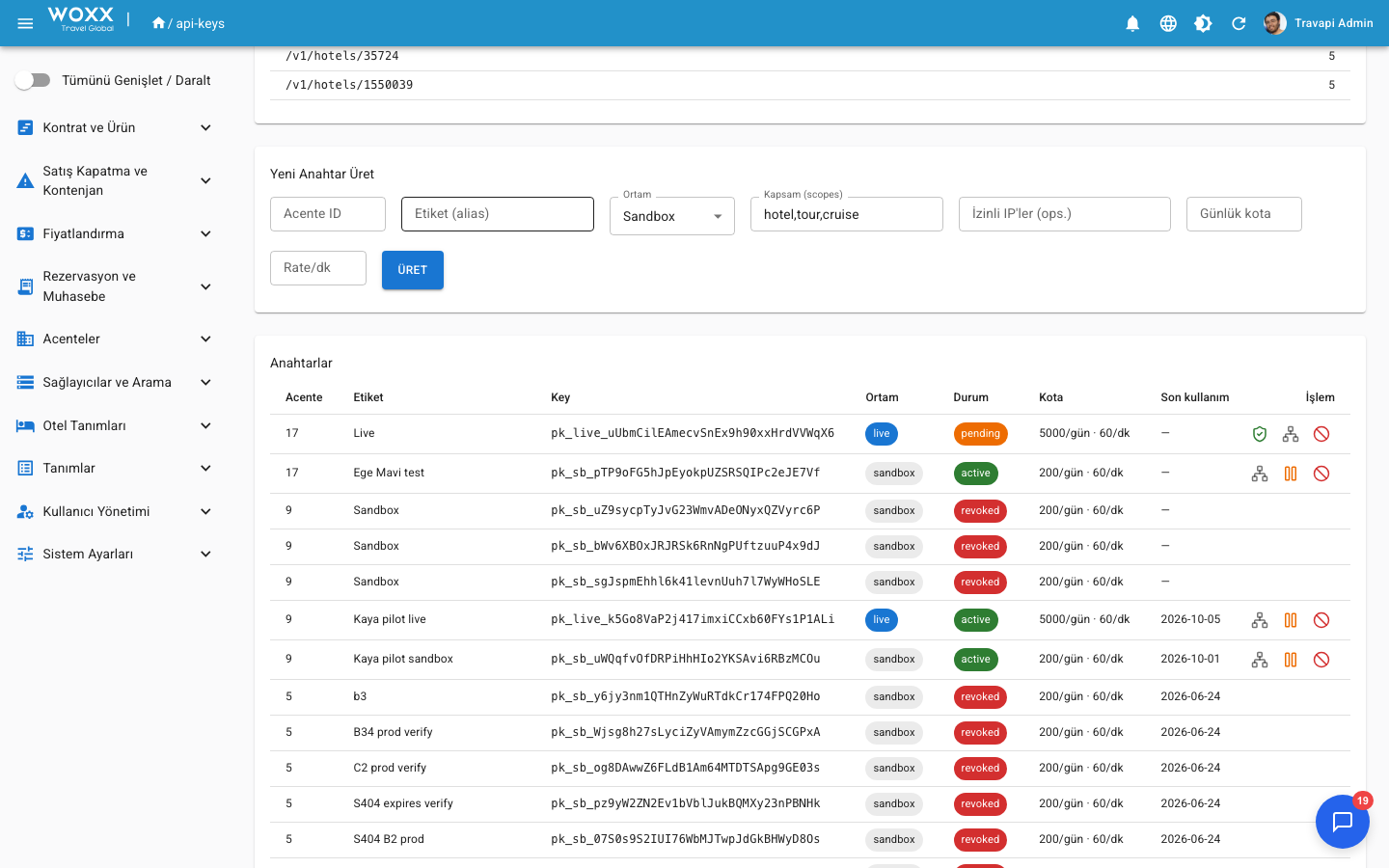This screenshot has height=868, width=1389.
Task: Open Fiyatlandırma sidebar menu
Action: [116, 233]
